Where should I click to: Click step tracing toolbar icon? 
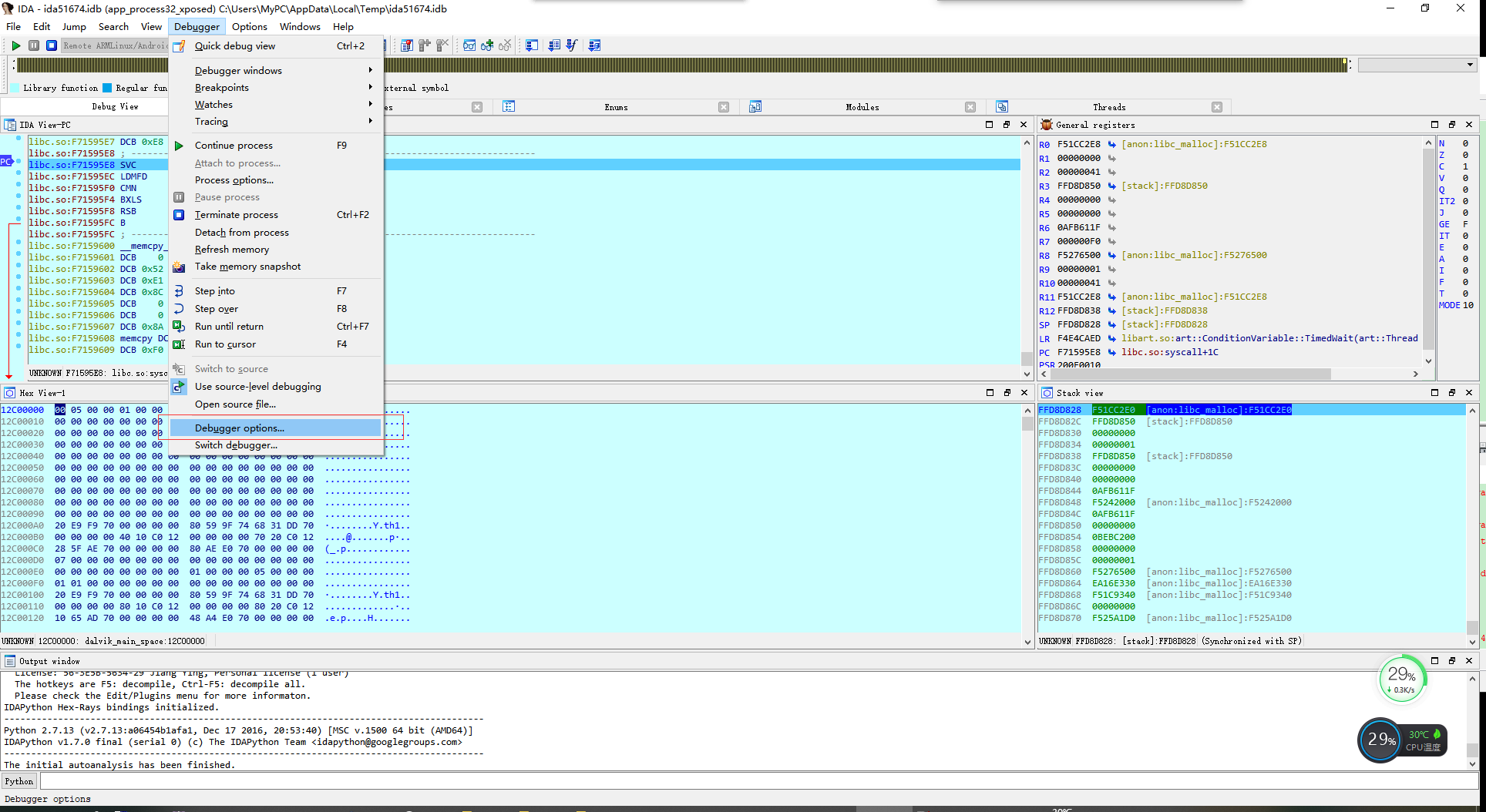point(554,45)
